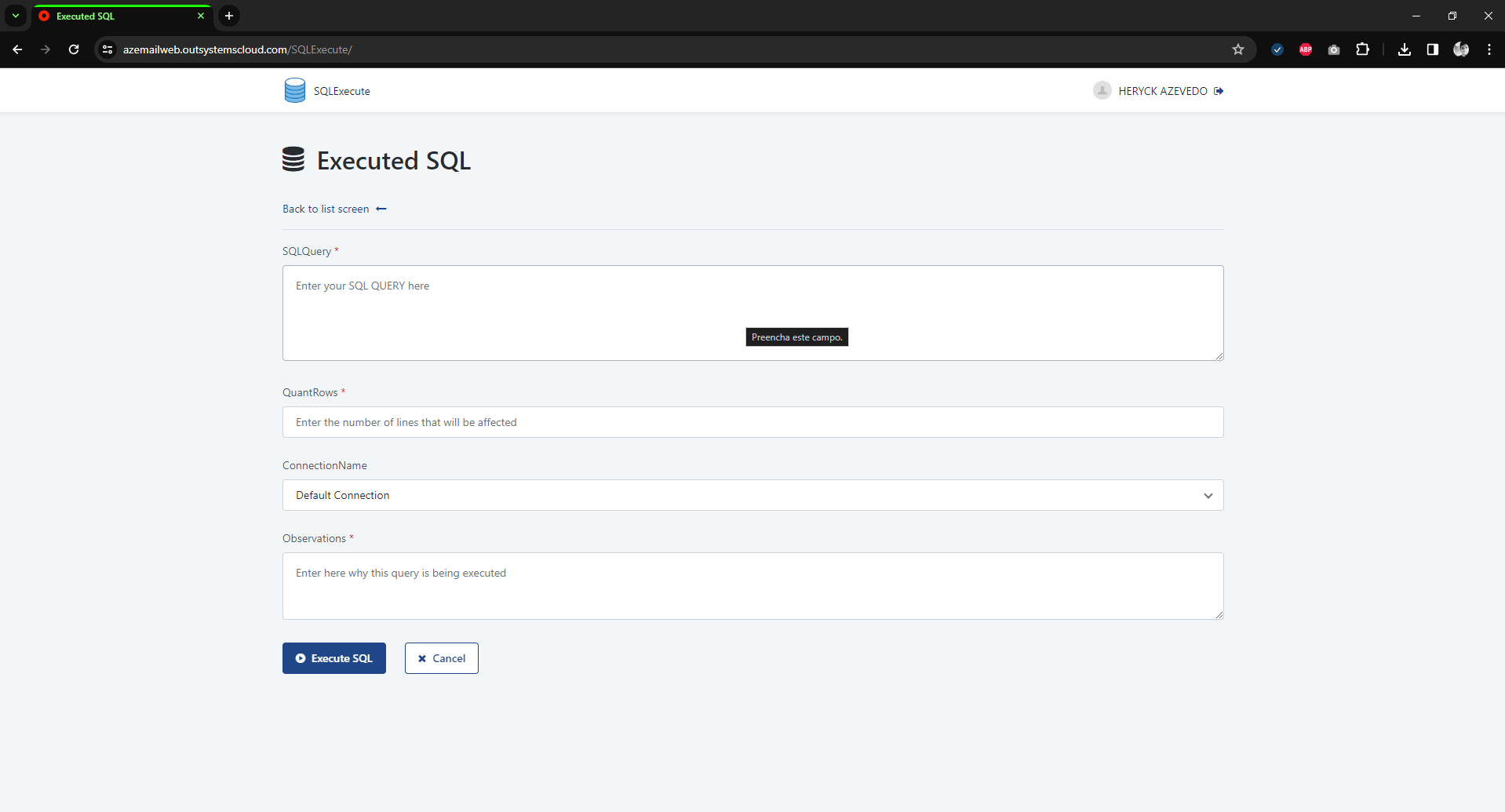The height and width of the screenshot is (812, 1505).
Task: Go back with the browser back arrow
Action: (17, 49)
